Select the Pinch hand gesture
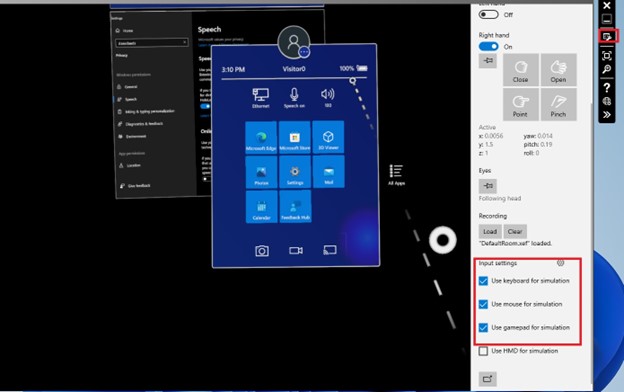This screenshot has width=624, height=392. [558, 105]
